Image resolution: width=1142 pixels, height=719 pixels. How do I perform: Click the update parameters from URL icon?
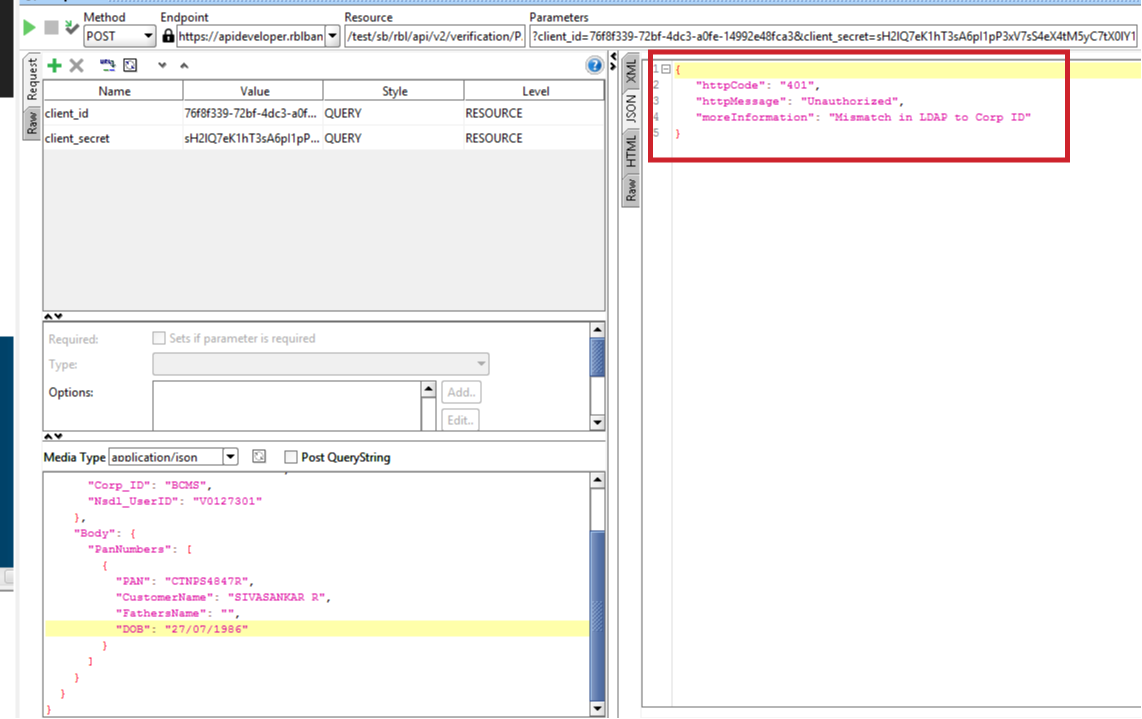pos(107,65)
